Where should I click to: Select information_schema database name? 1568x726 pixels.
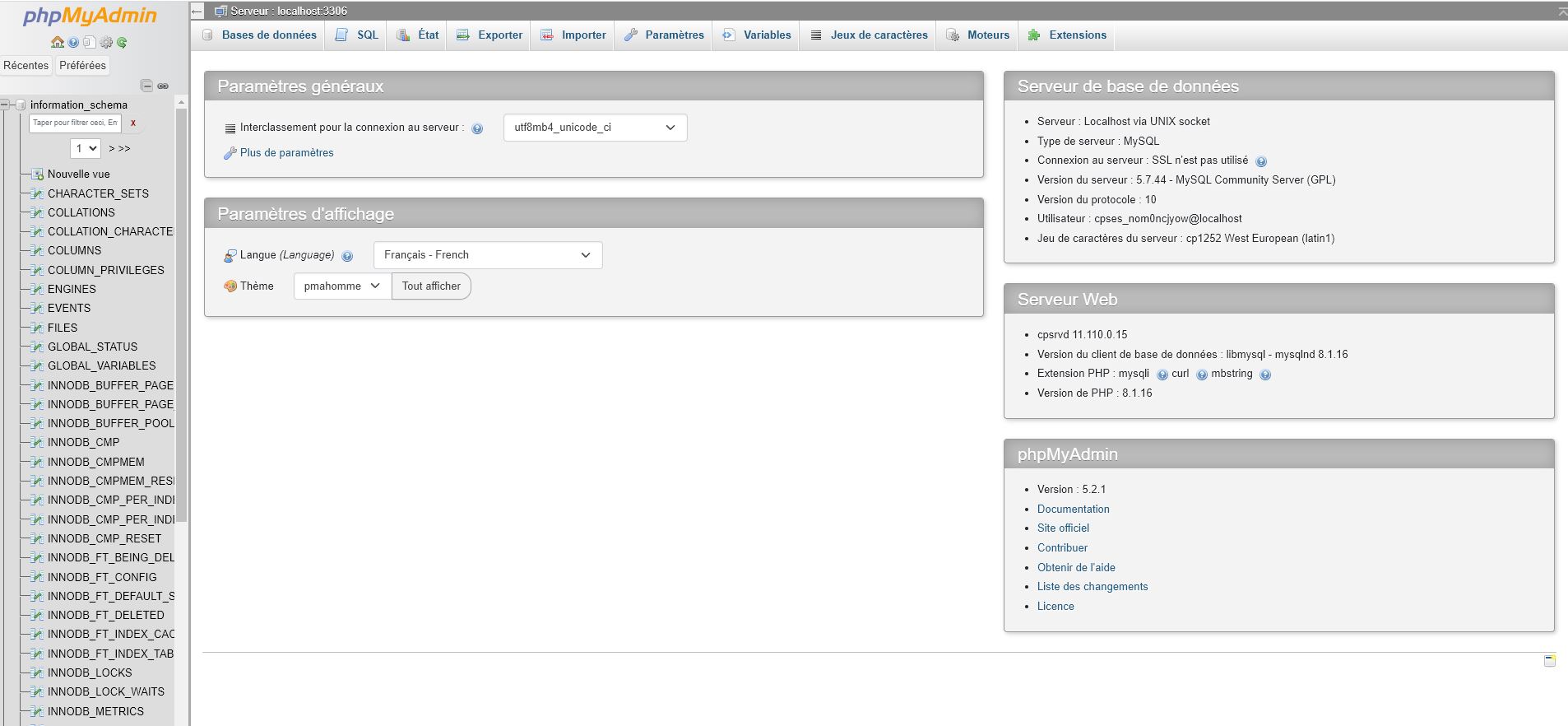pyautogui.click(x=79, y=105)
